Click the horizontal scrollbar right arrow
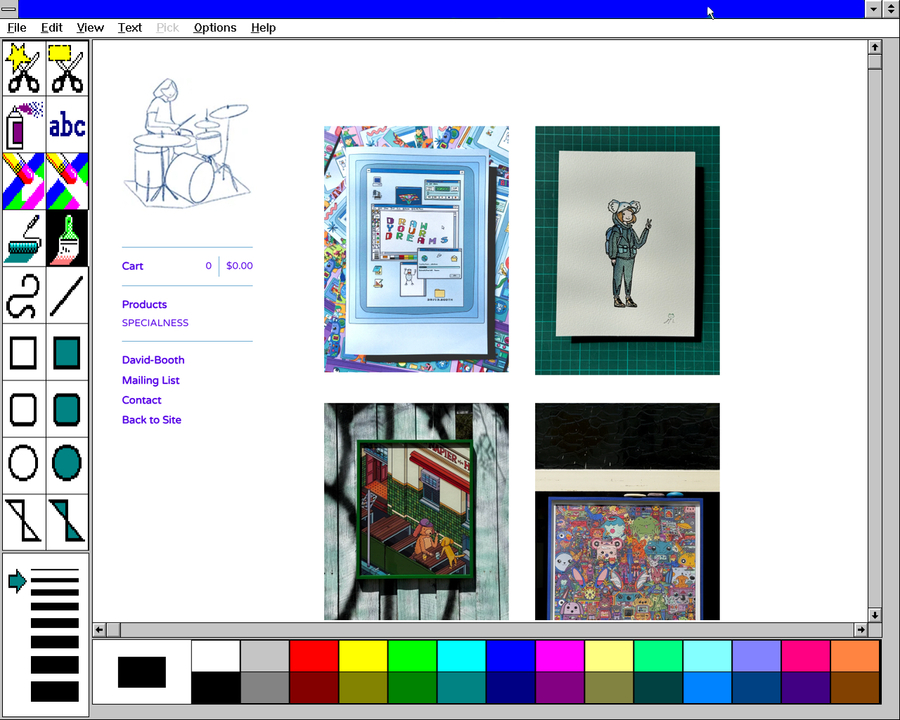Viewport: 900px width, 720px height. (x=861, y=630)
